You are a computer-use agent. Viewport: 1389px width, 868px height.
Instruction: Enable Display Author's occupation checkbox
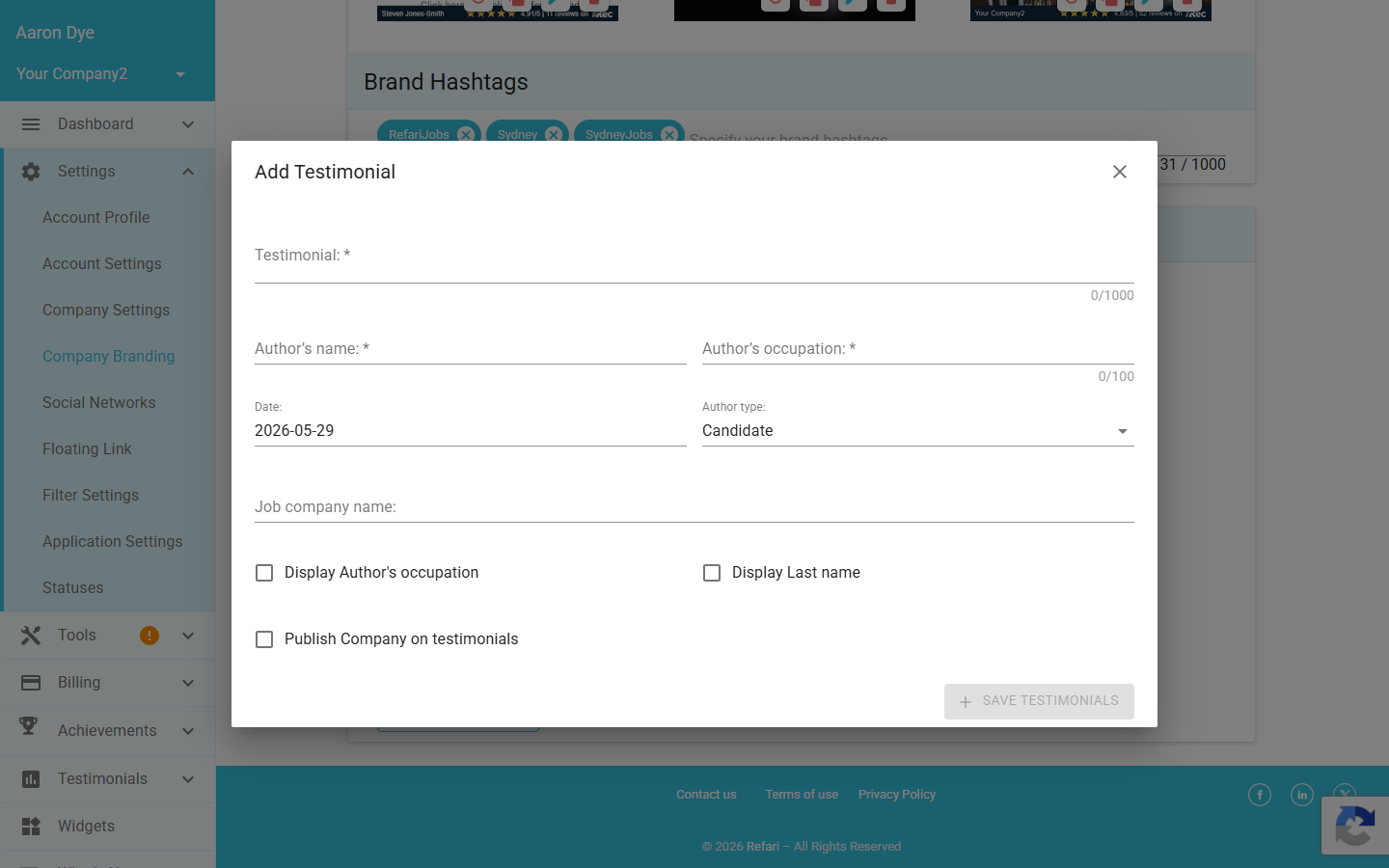pyautogui.click(x=264, y=573)
